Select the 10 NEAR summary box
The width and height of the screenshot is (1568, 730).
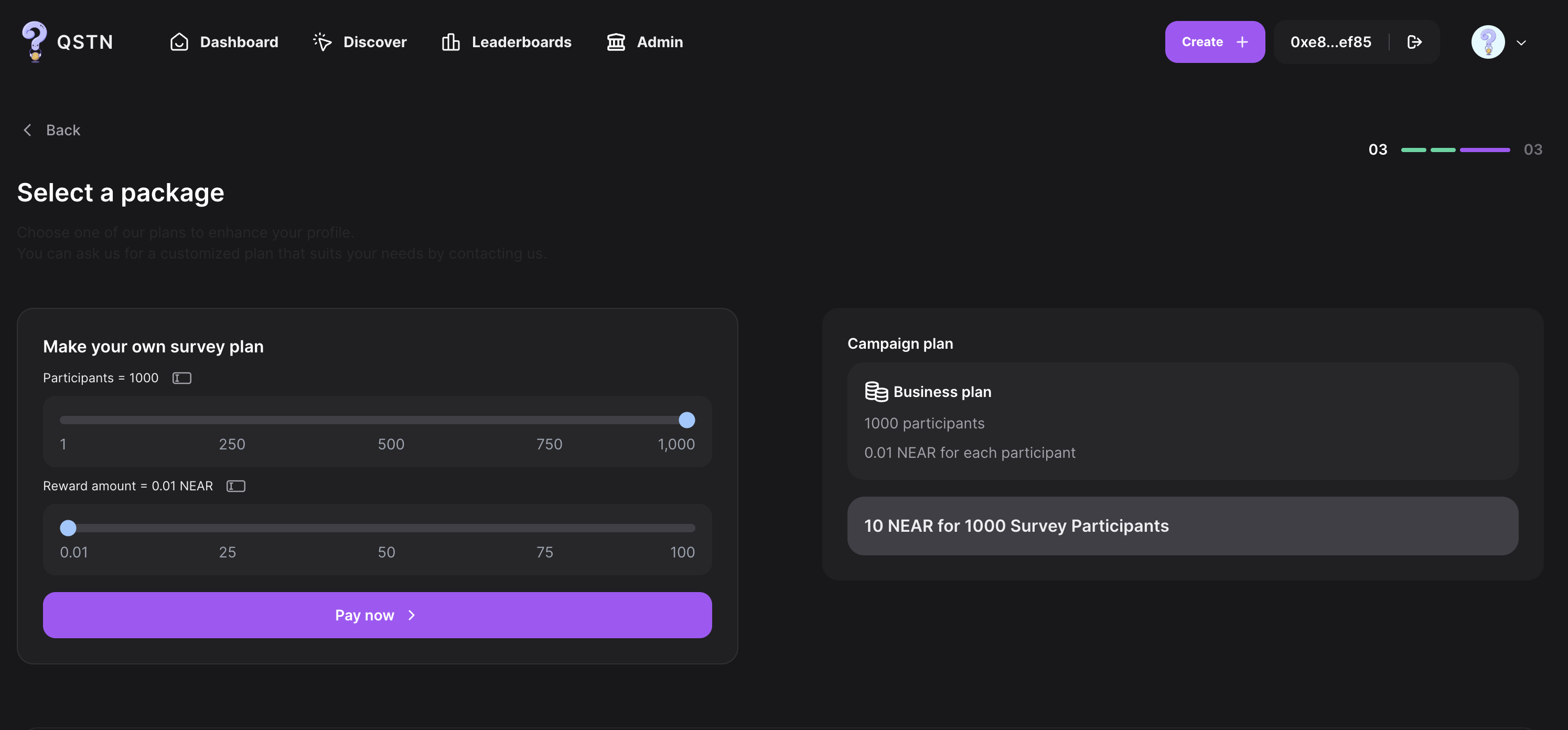coord(1182,525)
